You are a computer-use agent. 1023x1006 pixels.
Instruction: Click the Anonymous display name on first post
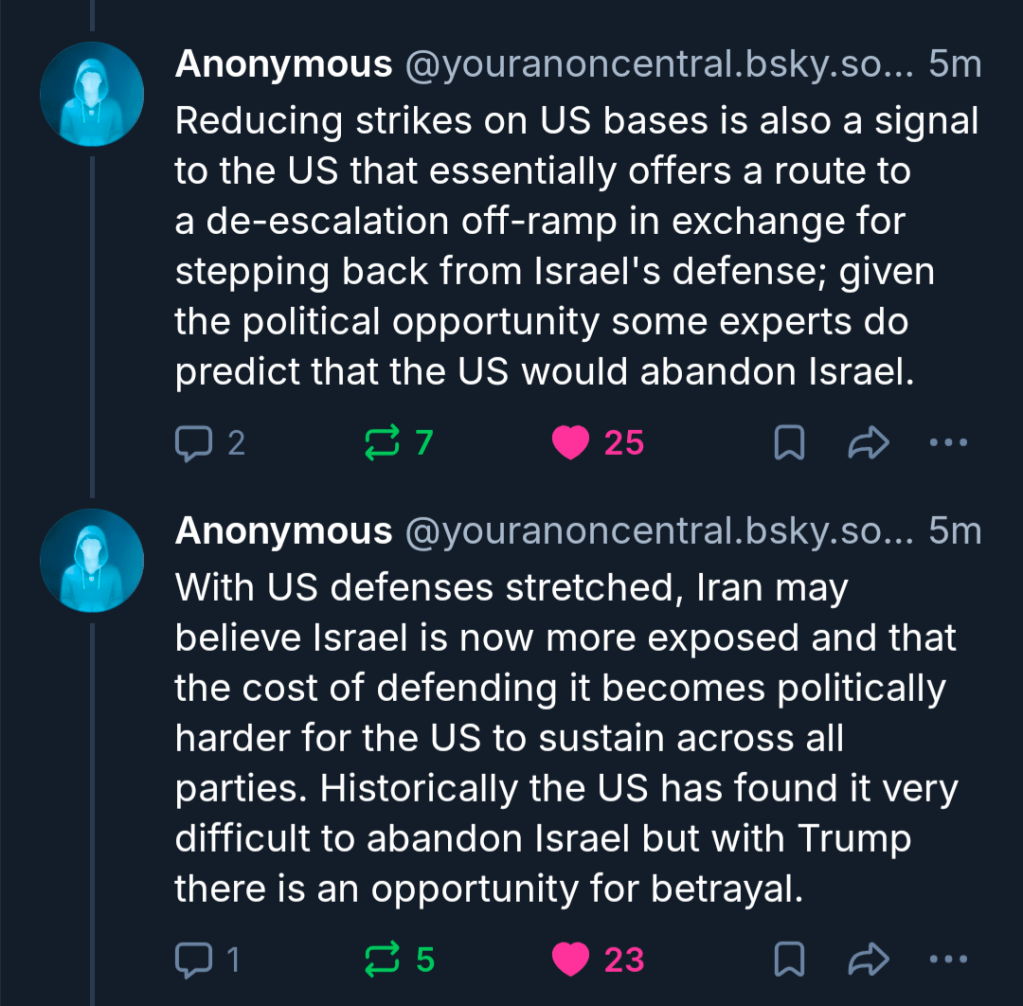(283, 65)
